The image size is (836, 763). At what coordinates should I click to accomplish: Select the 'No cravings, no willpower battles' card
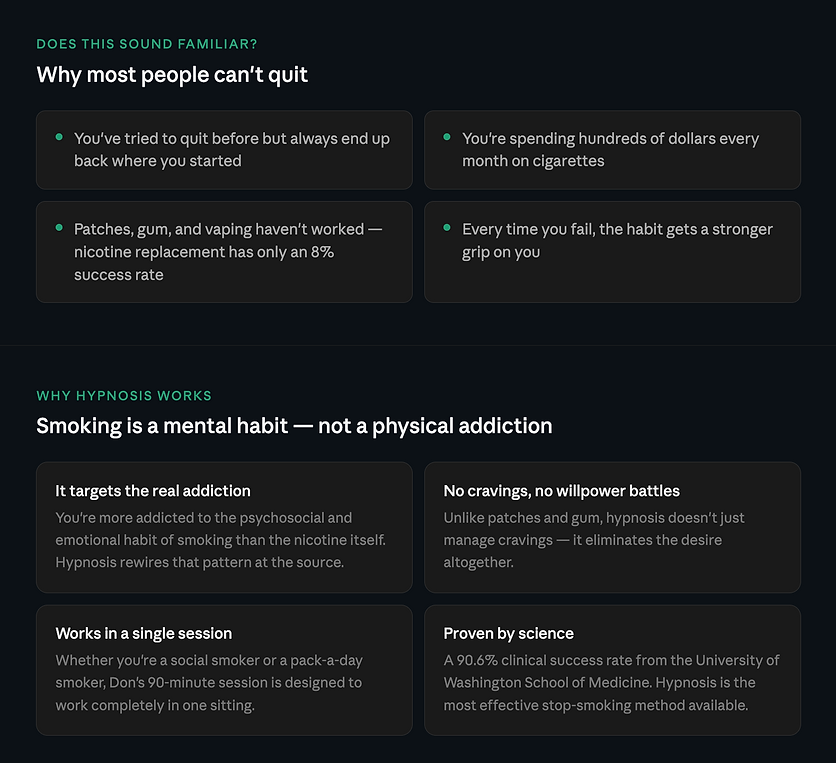click(612, 527)
